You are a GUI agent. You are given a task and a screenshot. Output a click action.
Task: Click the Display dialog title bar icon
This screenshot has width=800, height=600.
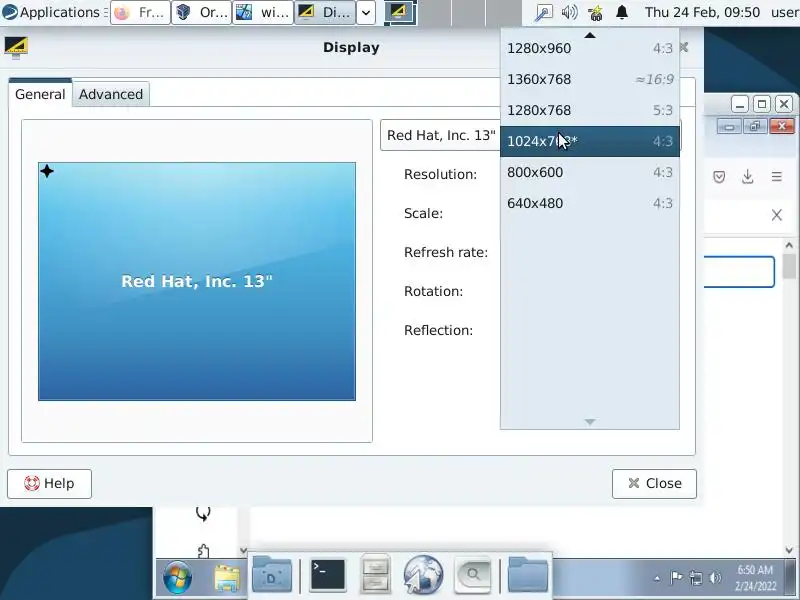[16, 48]
